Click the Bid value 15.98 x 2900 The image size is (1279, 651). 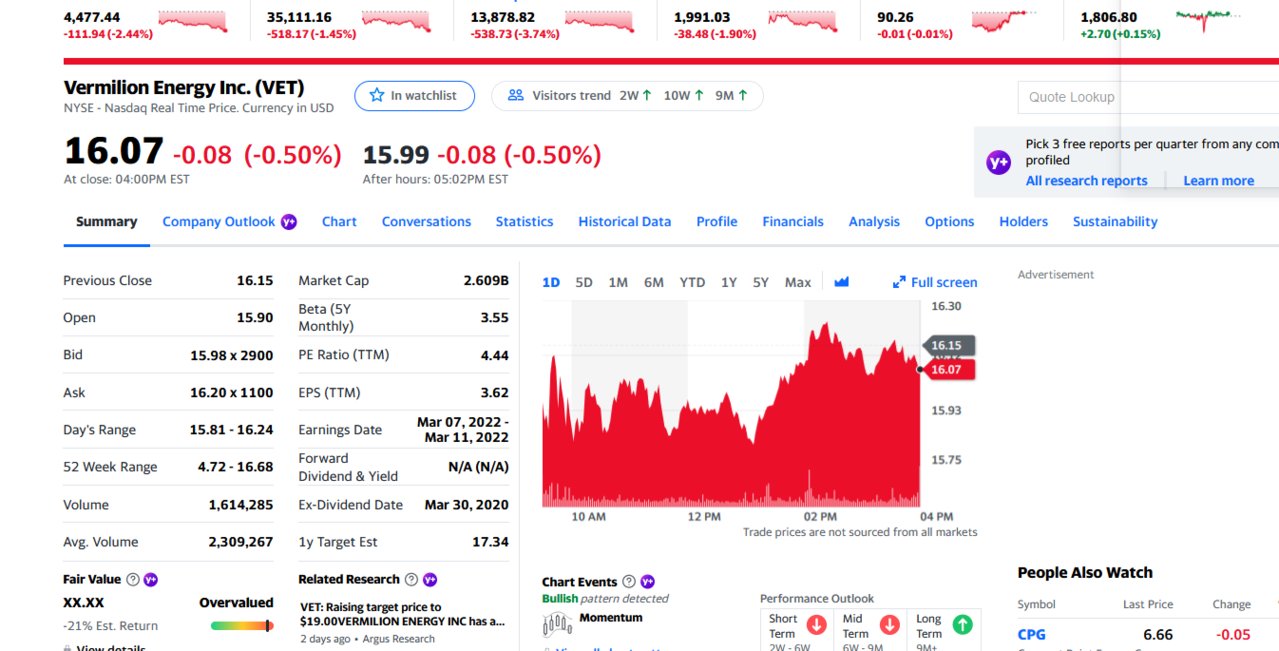point(232,355)
